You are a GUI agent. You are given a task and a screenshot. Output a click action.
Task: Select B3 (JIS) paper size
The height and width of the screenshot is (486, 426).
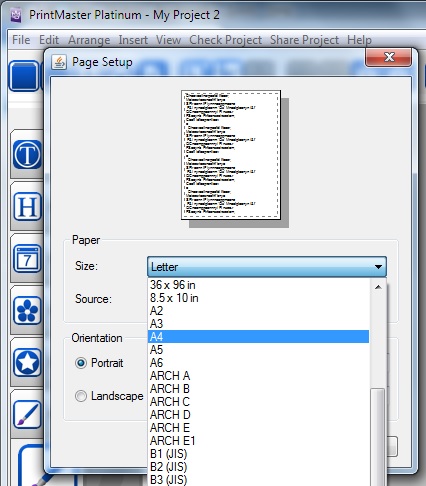click(258, 480)
